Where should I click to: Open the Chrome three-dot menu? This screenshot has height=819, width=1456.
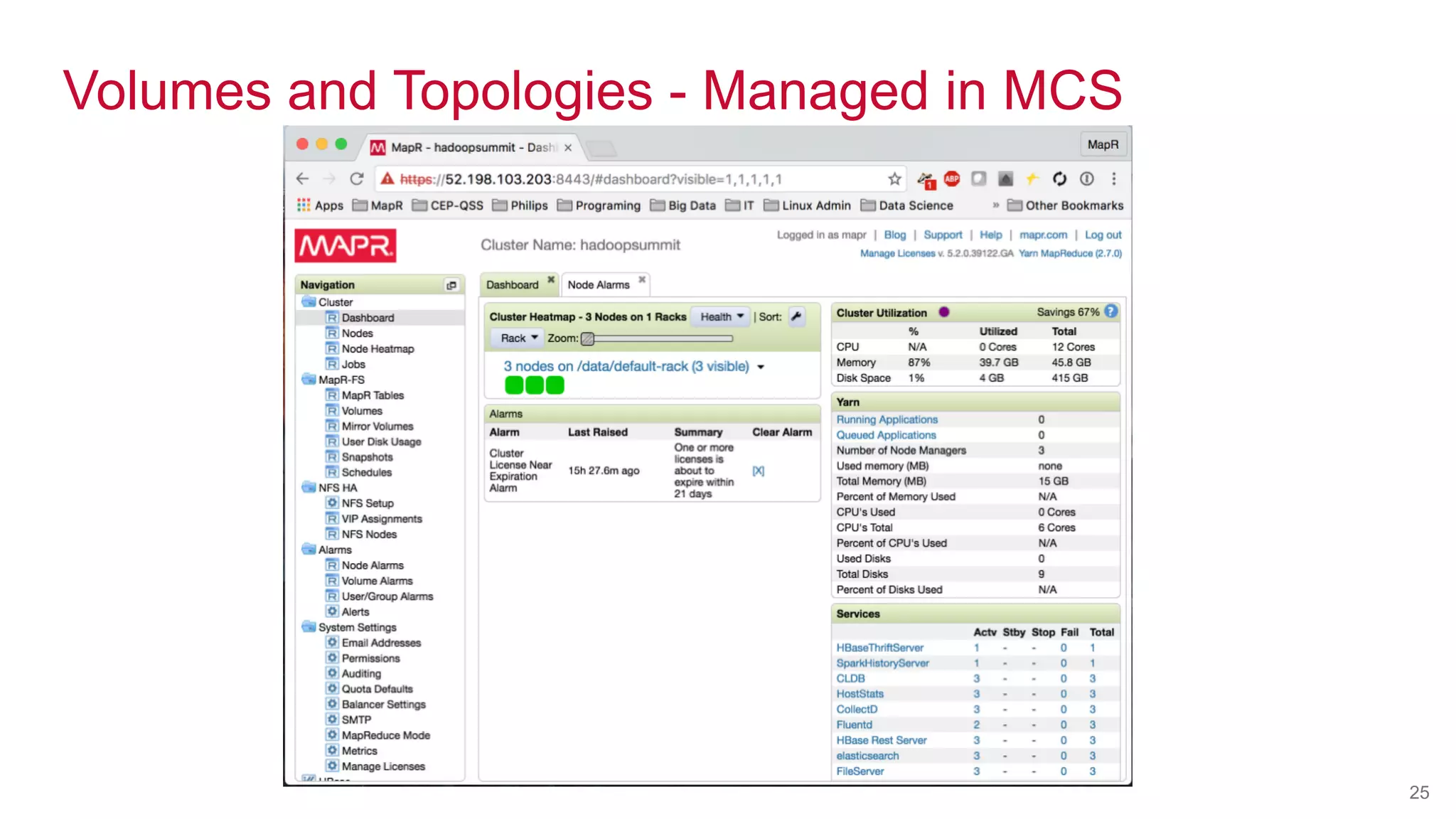pos(1114,178)
